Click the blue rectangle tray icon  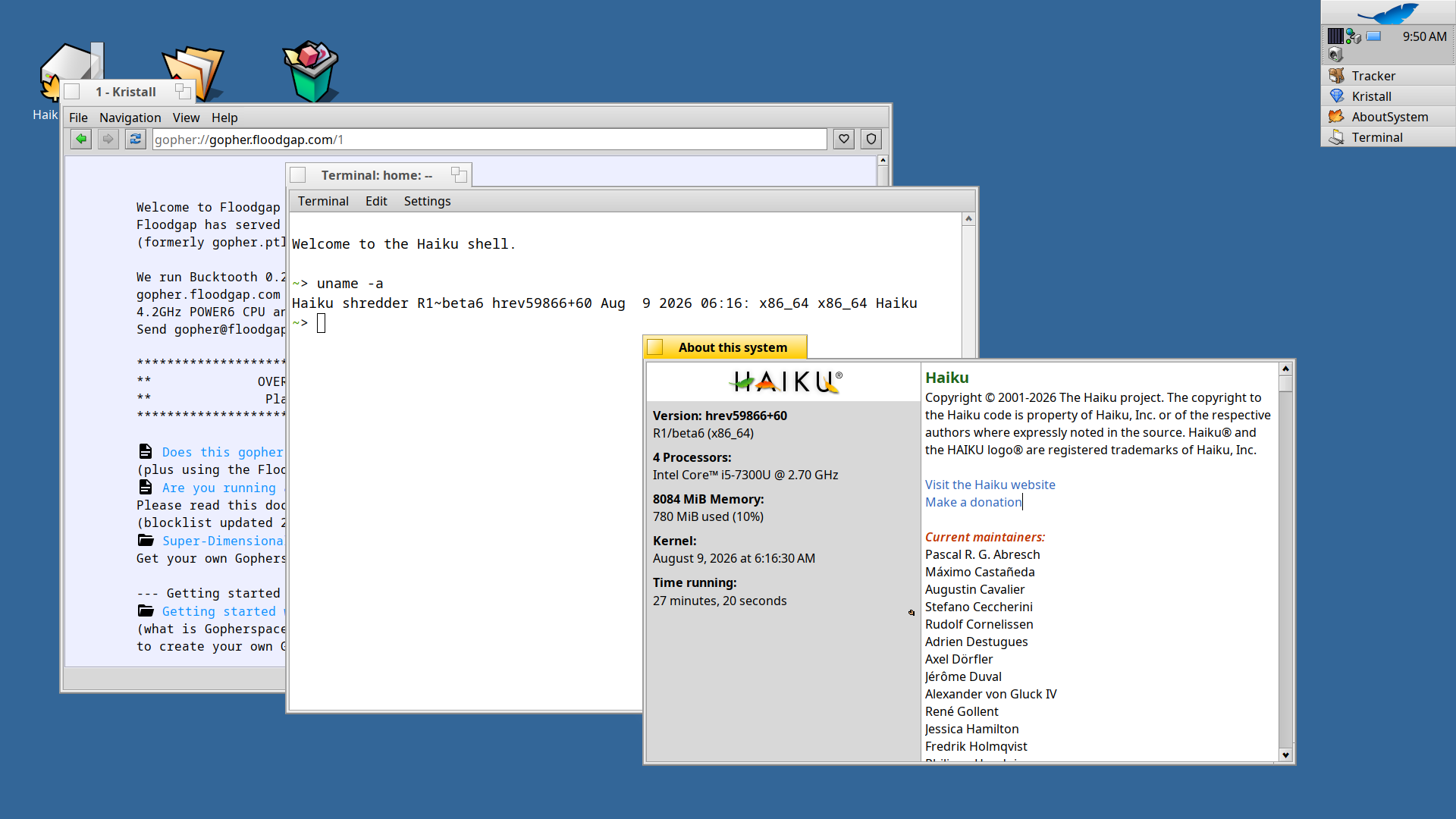(1373, 36)
